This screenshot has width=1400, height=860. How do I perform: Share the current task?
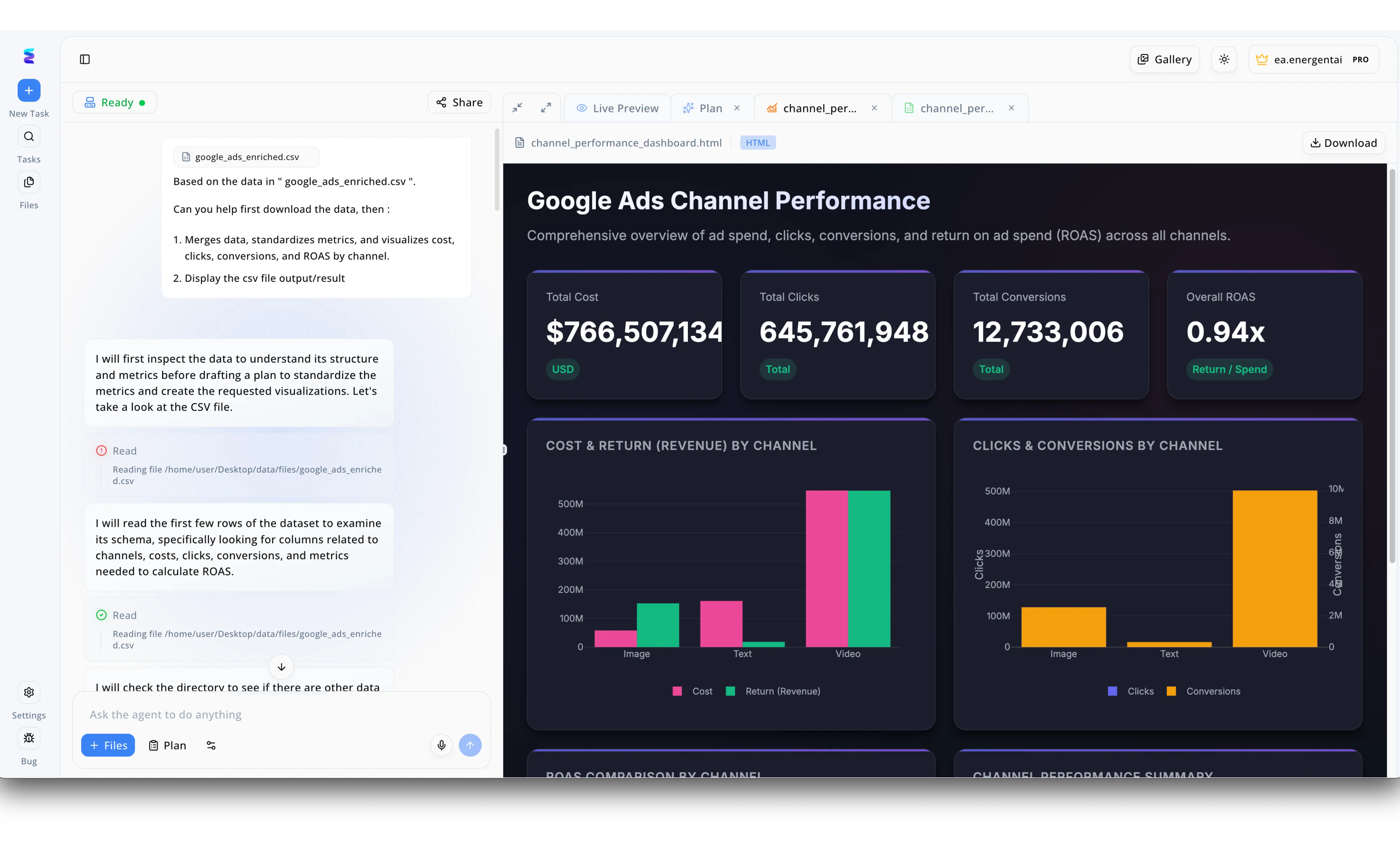pyautogui.click(x=459, y=101)
